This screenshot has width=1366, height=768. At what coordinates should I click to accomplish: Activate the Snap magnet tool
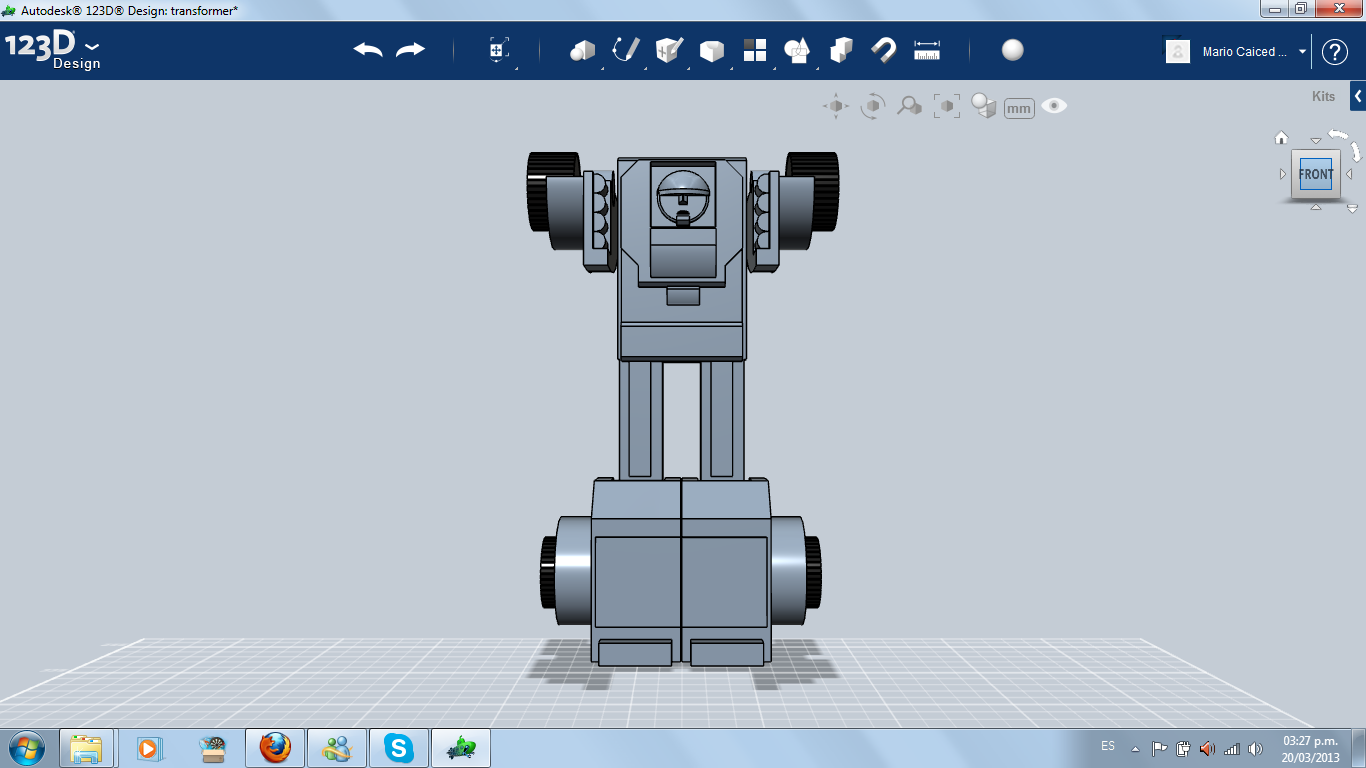pos(883,50)
